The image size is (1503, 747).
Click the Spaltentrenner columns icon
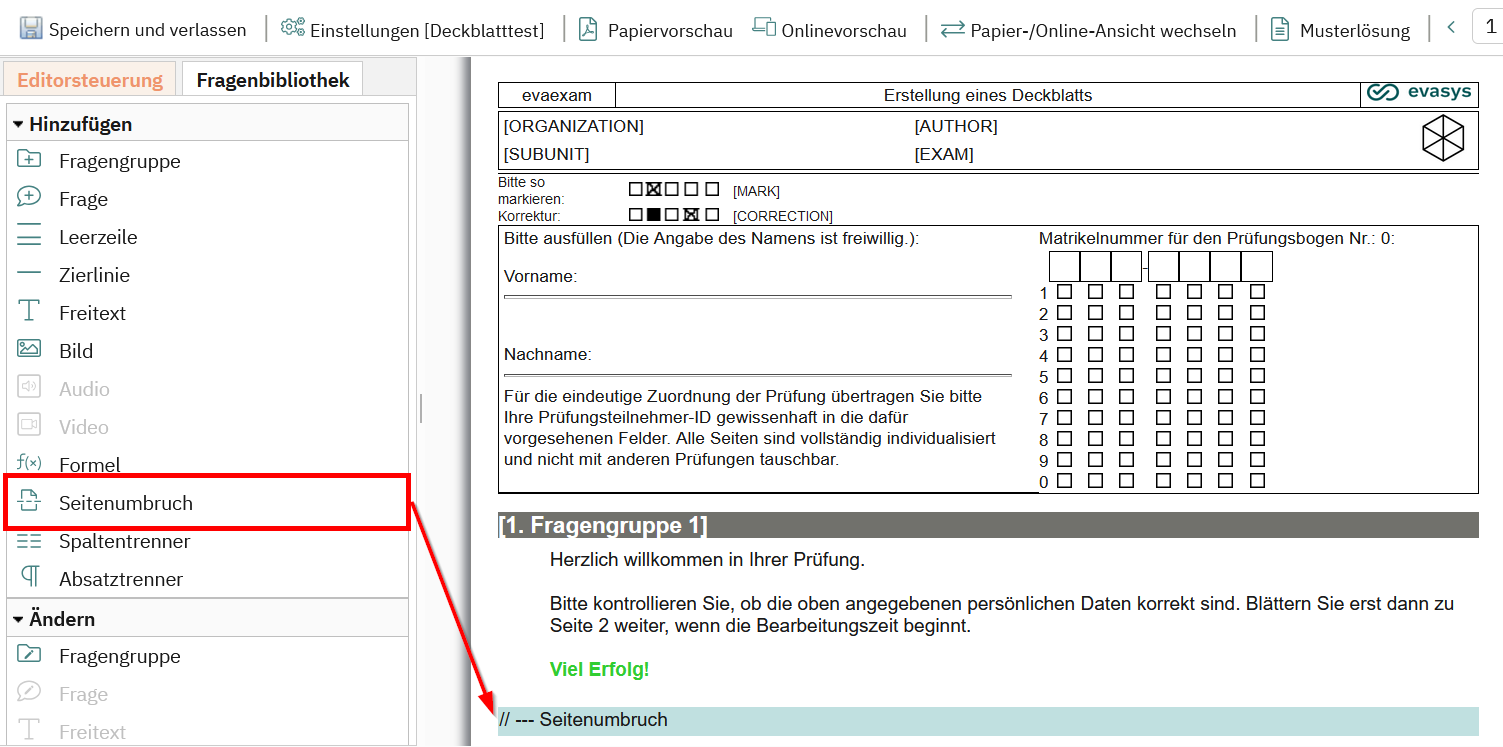click(29, 541)
